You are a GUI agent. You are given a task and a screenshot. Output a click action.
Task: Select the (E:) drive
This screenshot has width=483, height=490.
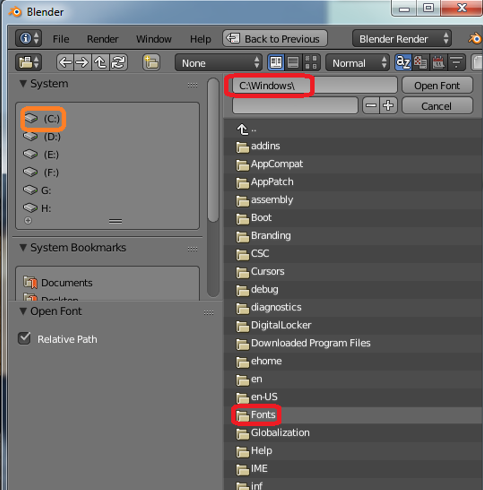coord(41,154)
